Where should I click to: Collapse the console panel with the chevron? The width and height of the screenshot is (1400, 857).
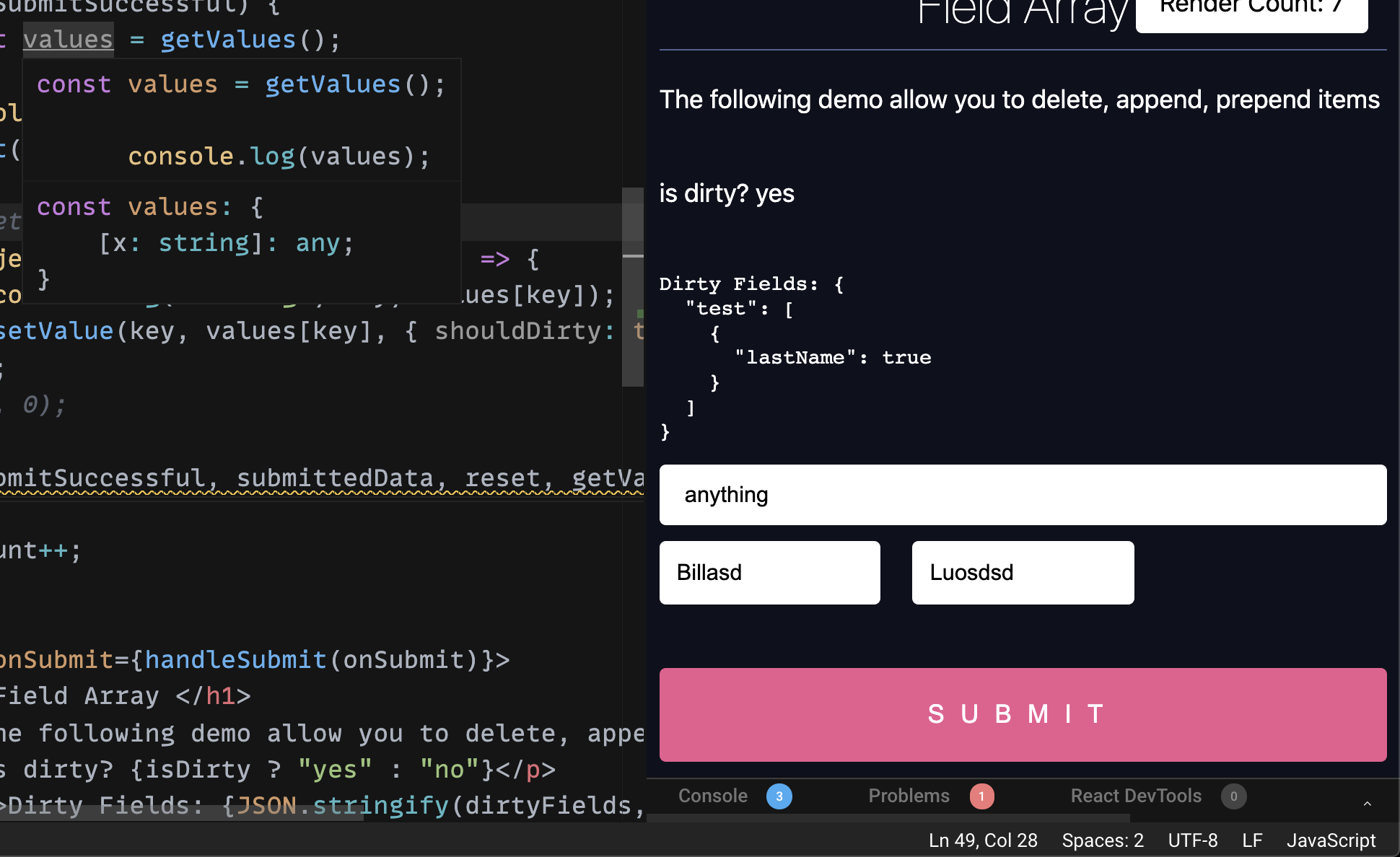[1367, 803]
